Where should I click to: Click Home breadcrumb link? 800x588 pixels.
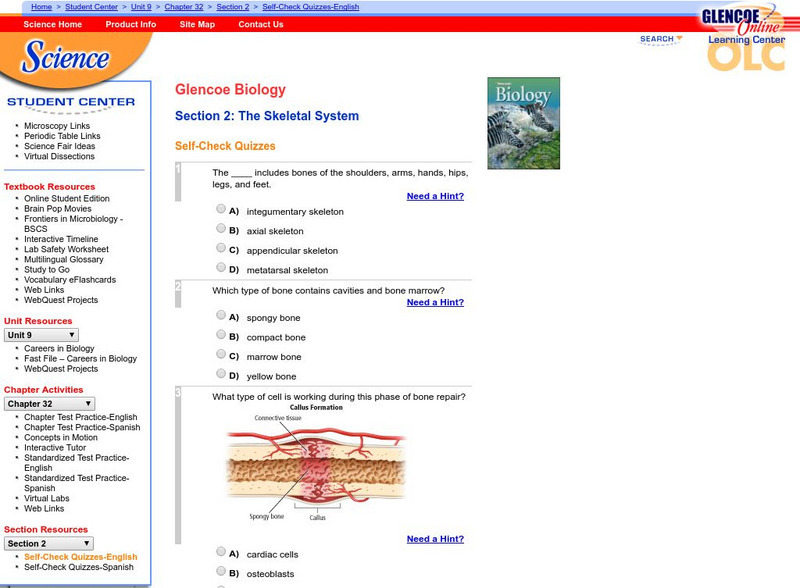tap(41, 7)
